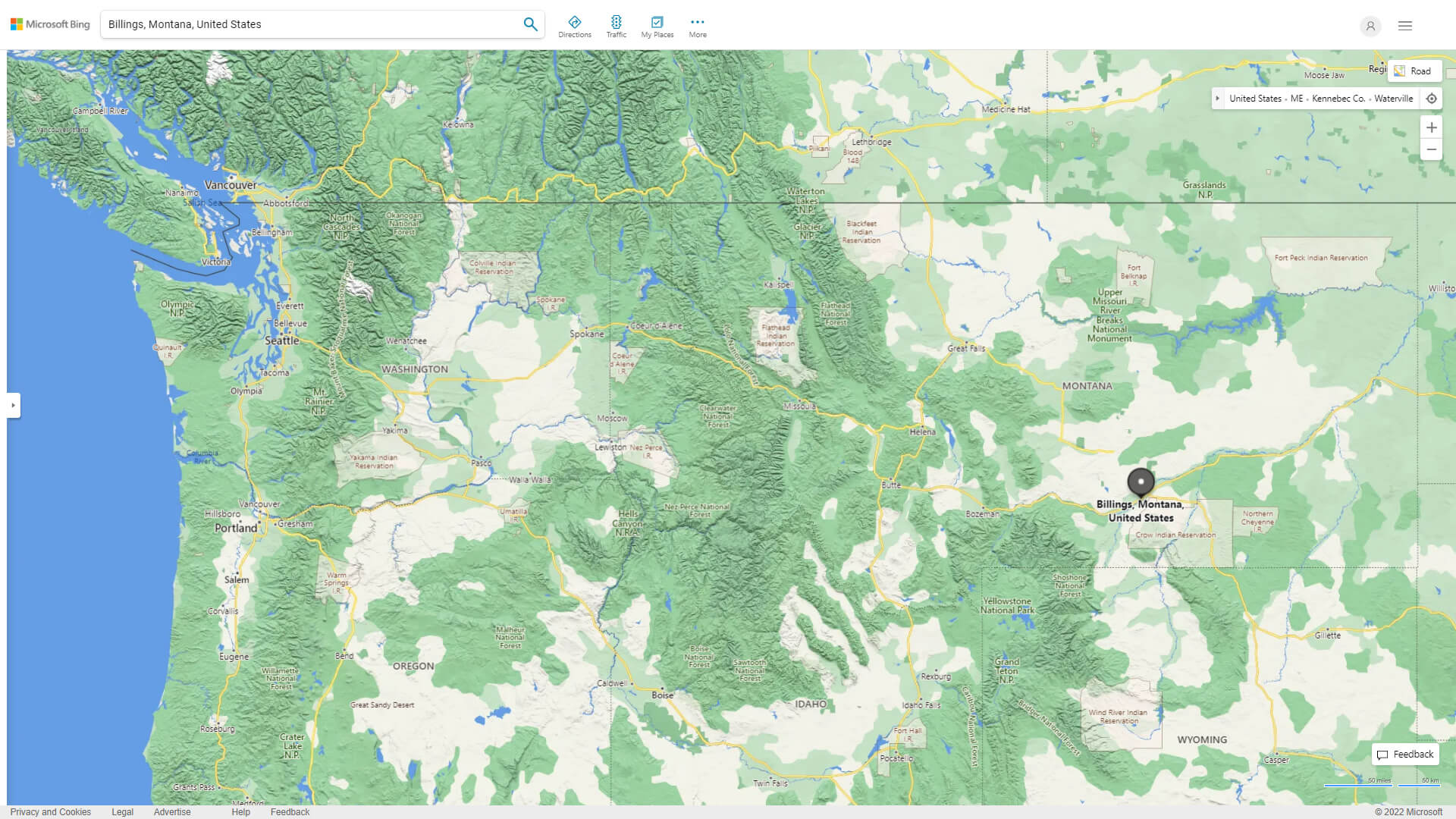Open the hamburger settings menu

pyautogui.click(x=1404, y=26)
